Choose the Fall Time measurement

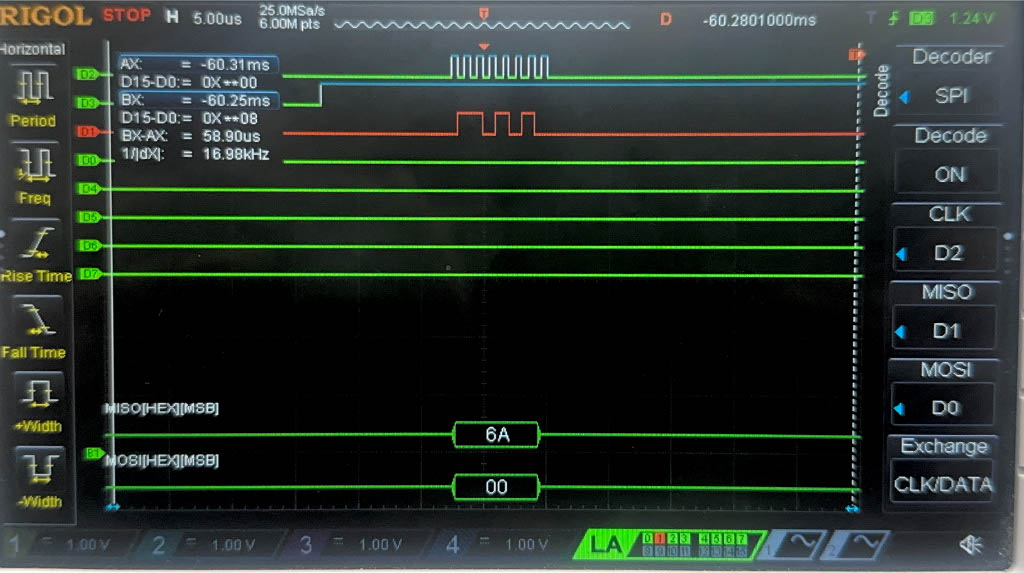click(x=33, y=326)
